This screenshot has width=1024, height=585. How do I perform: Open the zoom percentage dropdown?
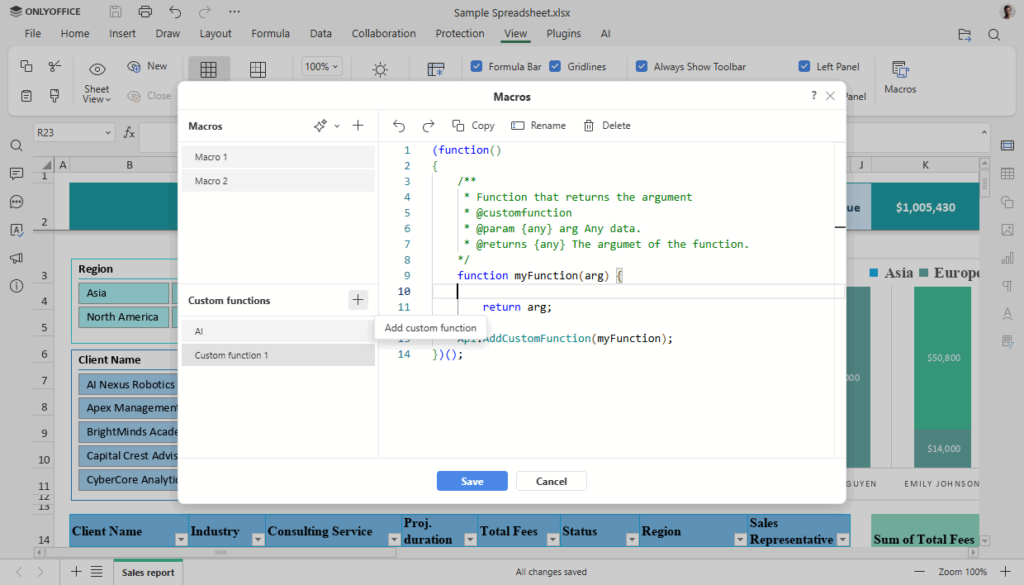[320, 66]
